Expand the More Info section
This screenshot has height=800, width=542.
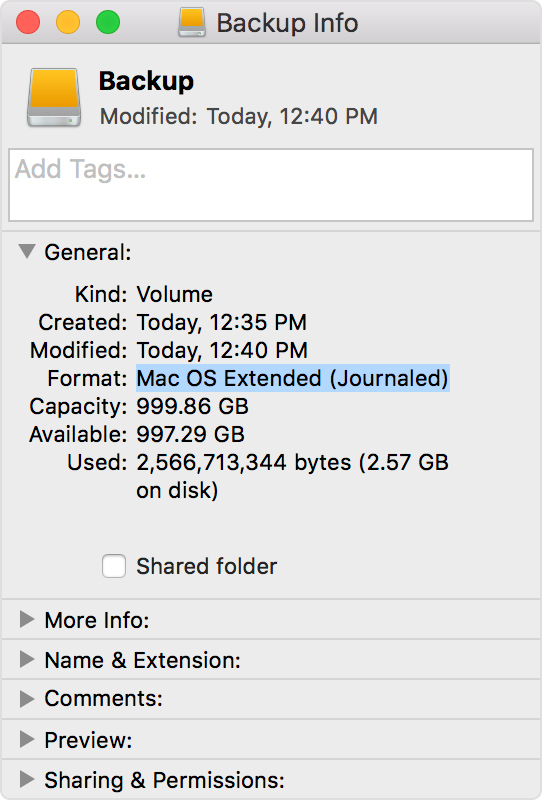point(27,619)
